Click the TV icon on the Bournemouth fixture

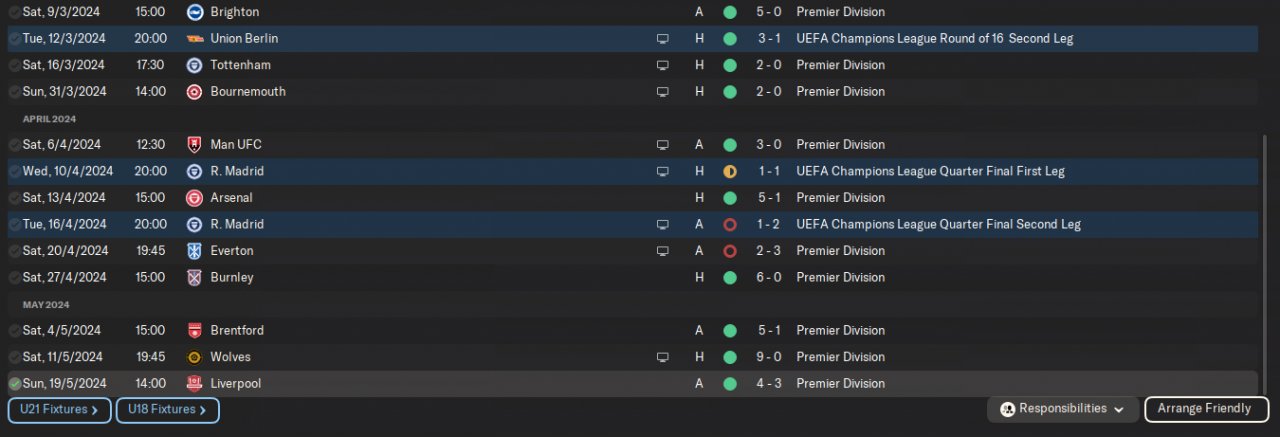(x=661, y=91)
